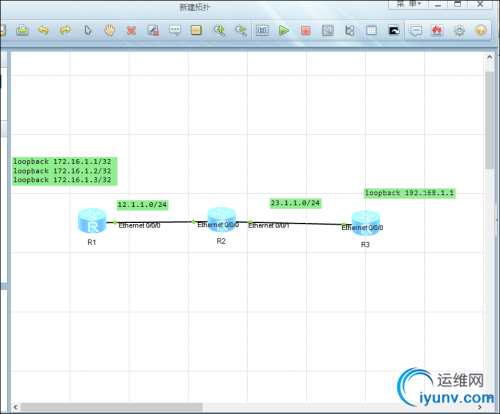Close the eNSP window
The width and height of the screenshot is (500, 414).
tap(480, 4)
